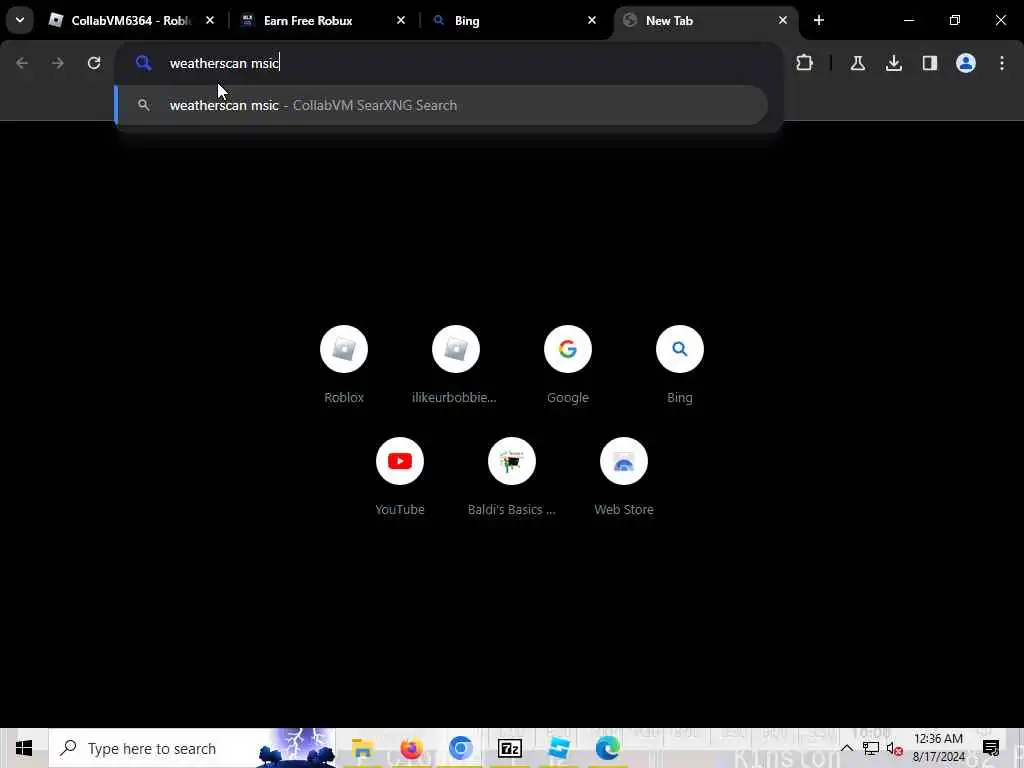Close the Earn Free Robux tab

coord(401,20)
